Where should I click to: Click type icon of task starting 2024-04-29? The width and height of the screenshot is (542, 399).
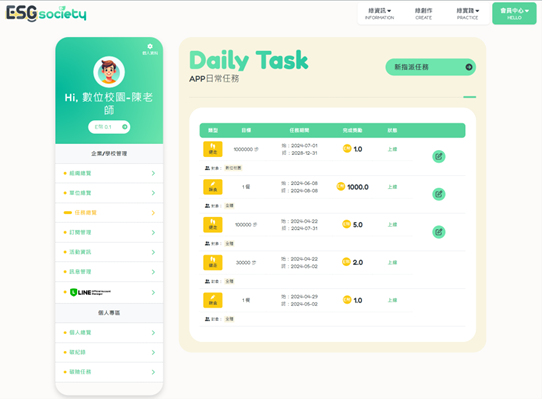[213, 300]
